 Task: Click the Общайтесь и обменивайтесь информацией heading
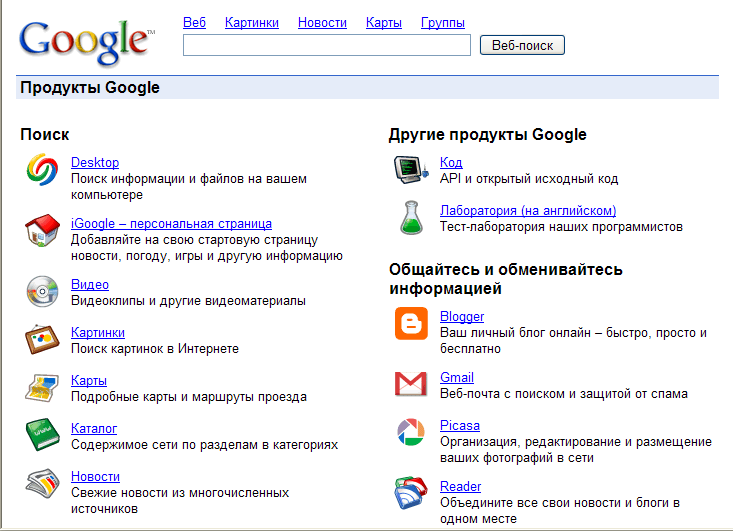tap(505, 279)
